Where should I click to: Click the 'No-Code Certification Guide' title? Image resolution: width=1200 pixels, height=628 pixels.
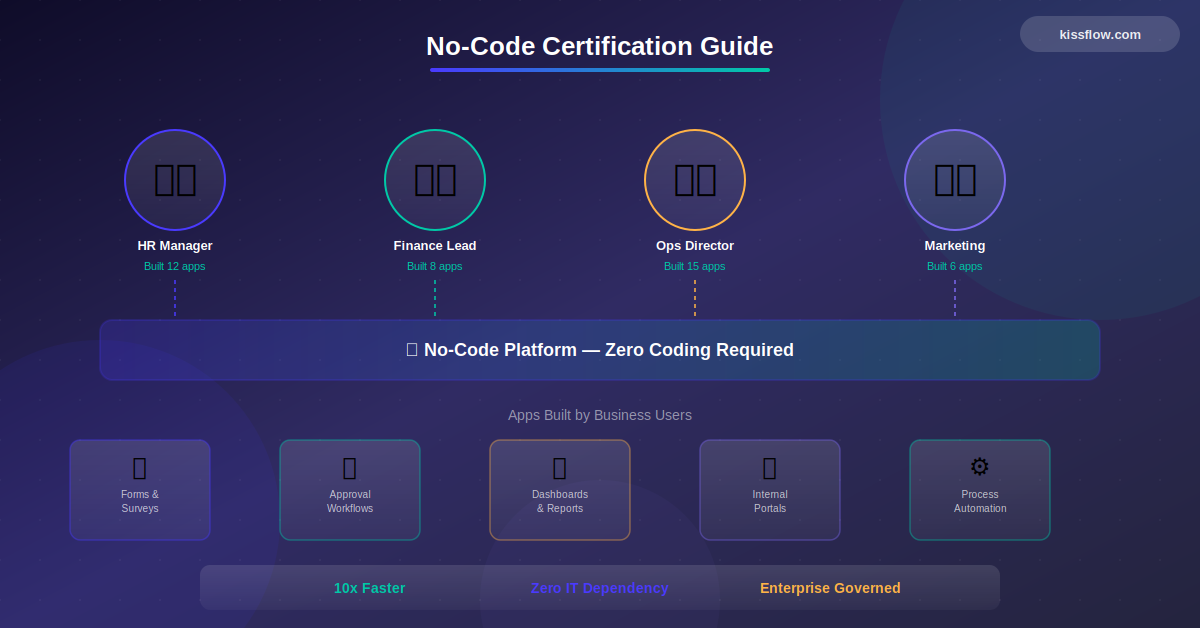pyautogui.click(x=600, y=46)
